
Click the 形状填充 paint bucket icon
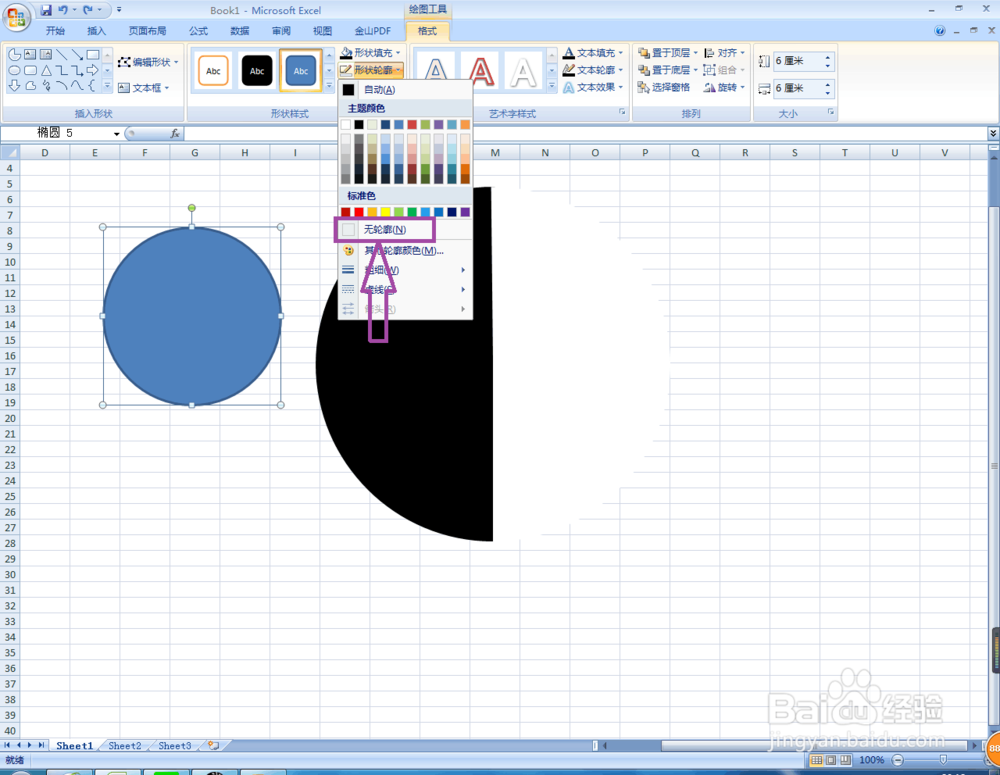click(346, 52)
